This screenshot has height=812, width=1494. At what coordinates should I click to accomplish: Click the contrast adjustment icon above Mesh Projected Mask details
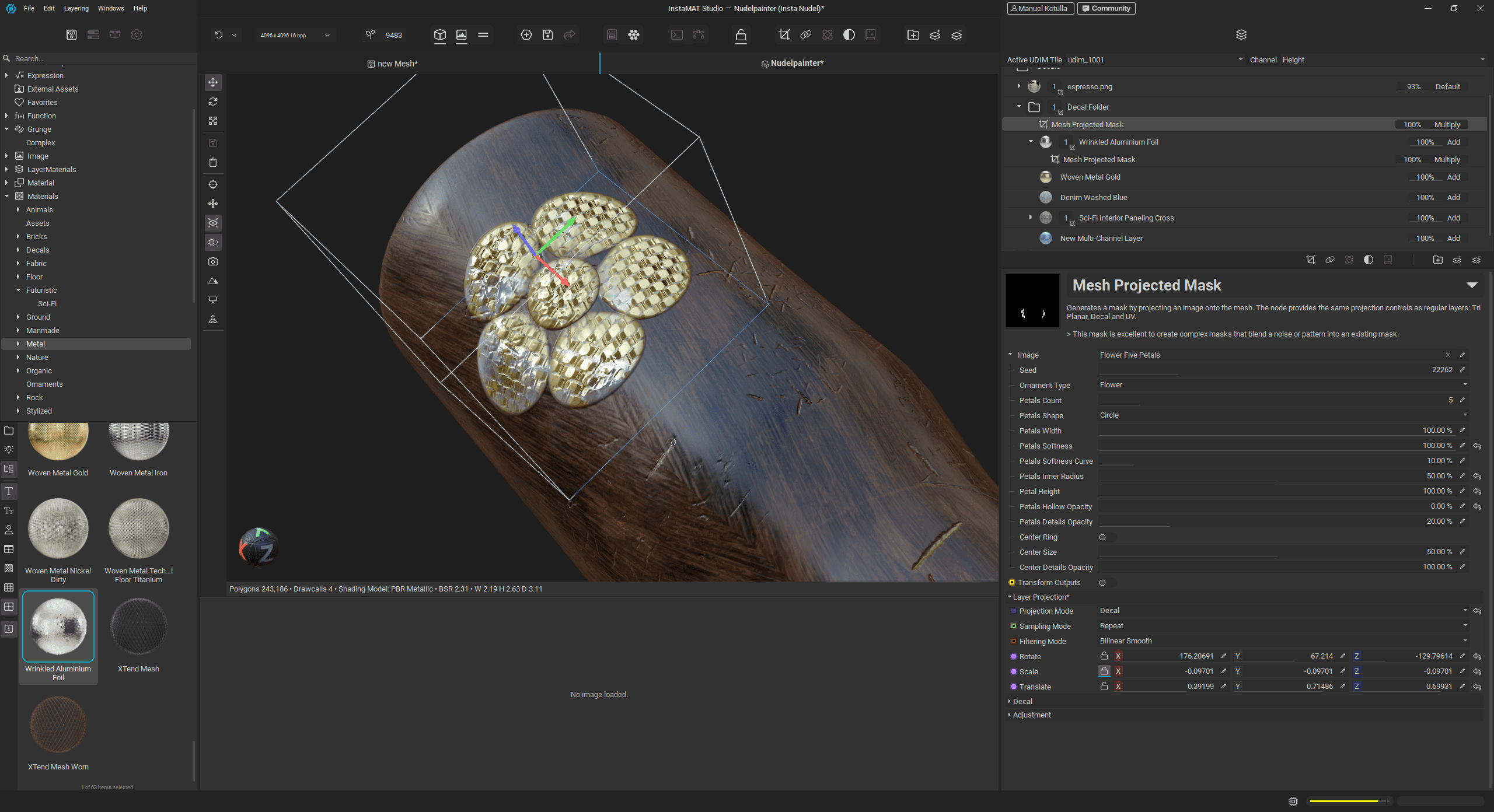point(1368,260)
